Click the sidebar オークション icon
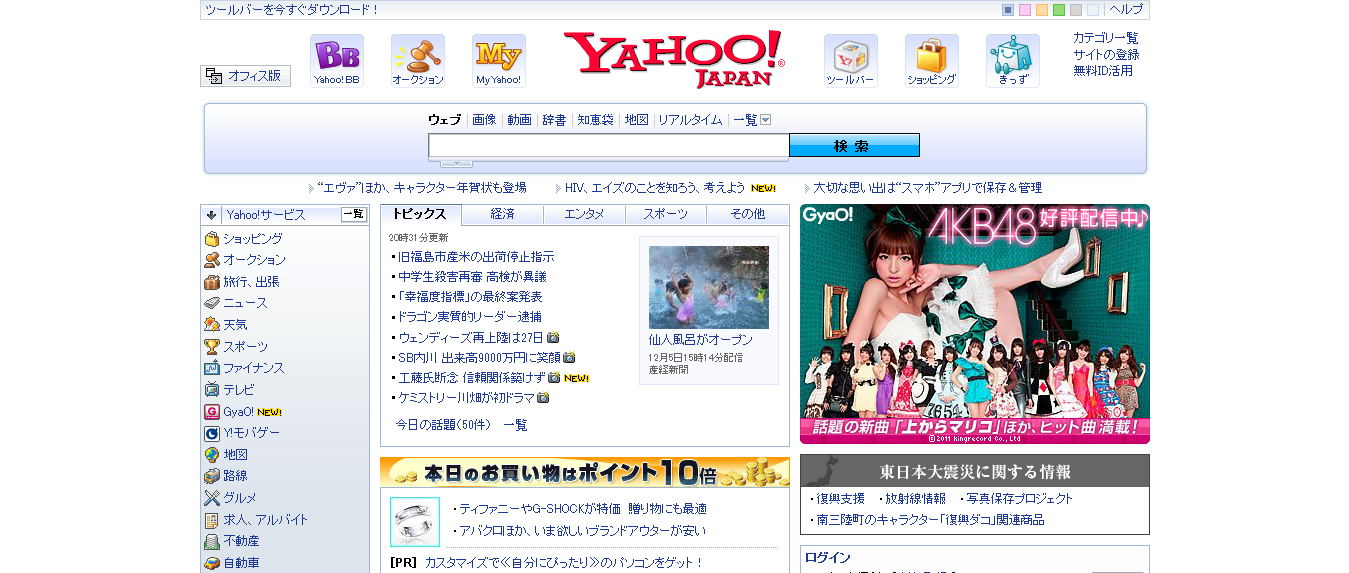This screenshot has height=573, width=1349. click(212, 260)
